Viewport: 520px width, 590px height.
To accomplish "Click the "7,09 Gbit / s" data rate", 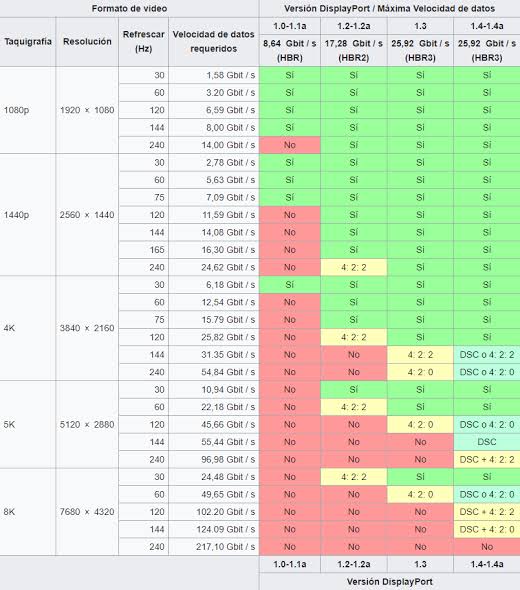I will click(x=231, y=197).
